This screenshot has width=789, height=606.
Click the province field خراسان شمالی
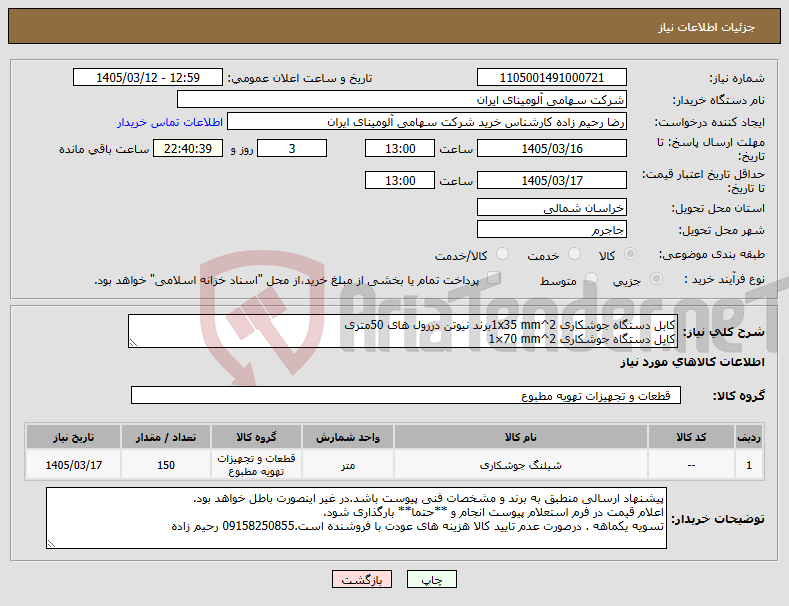click(551, 207)
